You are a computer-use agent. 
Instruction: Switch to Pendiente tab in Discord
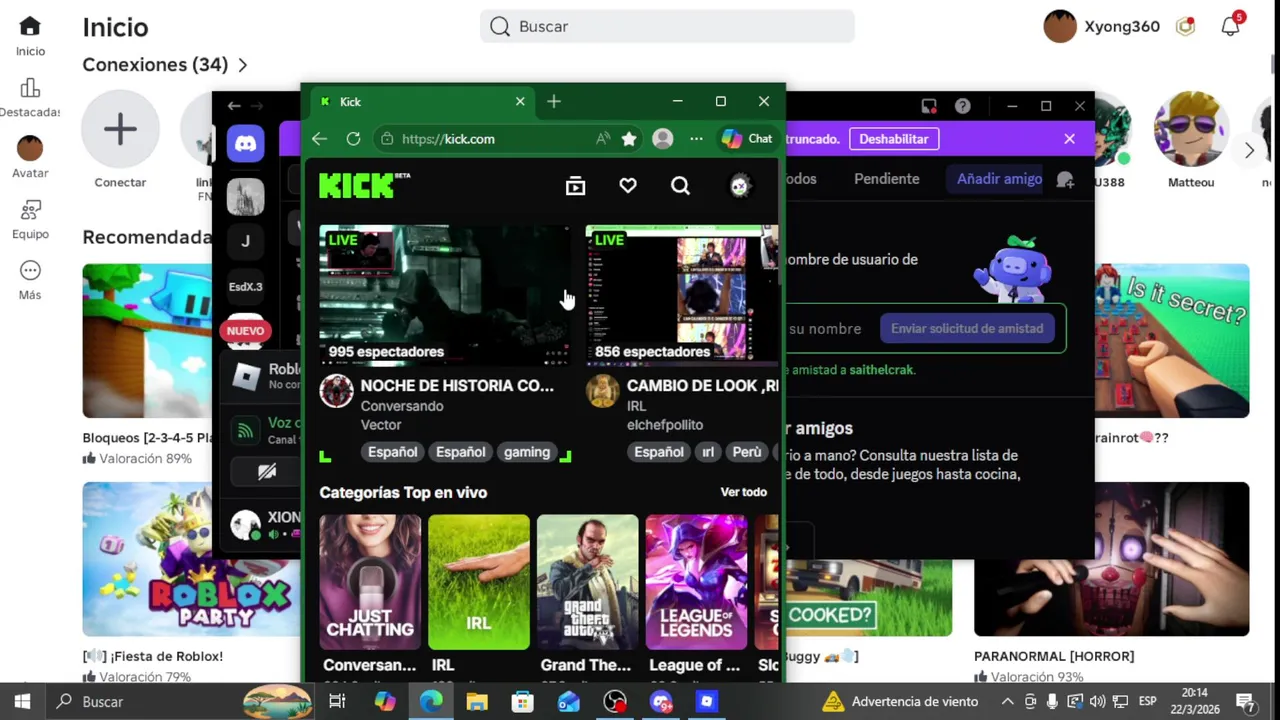886,179
